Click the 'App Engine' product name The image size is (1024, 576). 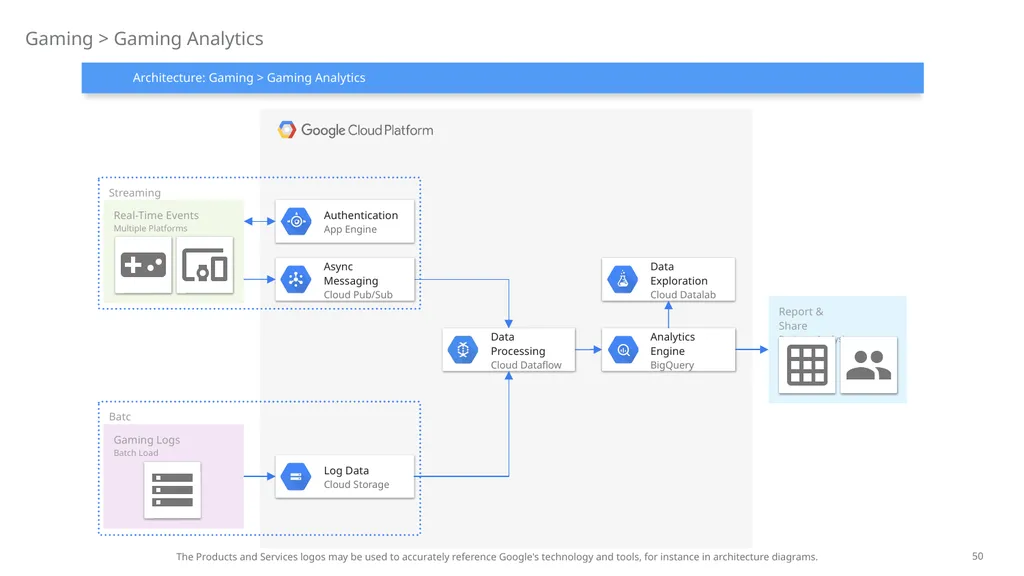(x=350, y=229)
